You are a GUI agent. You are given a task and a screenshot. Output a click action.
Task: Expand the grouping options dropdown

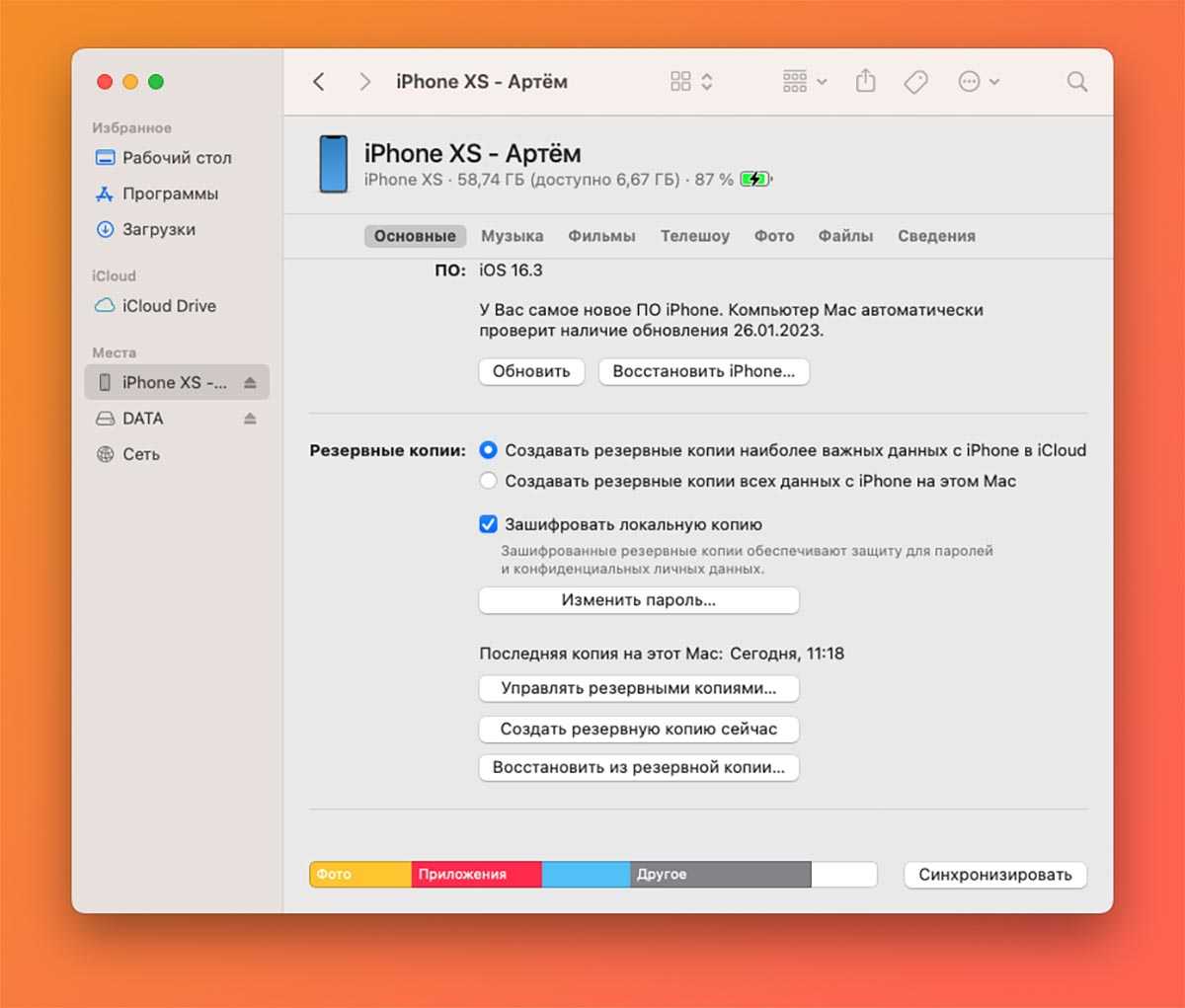(804, 82)
